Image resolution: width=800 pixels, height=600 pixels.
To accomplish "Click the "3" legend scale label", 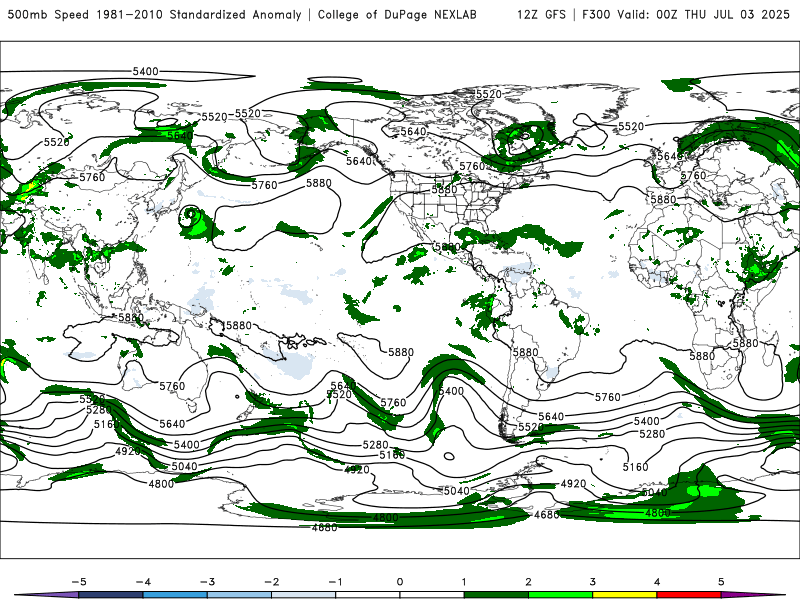I will [x=592, y=582].
